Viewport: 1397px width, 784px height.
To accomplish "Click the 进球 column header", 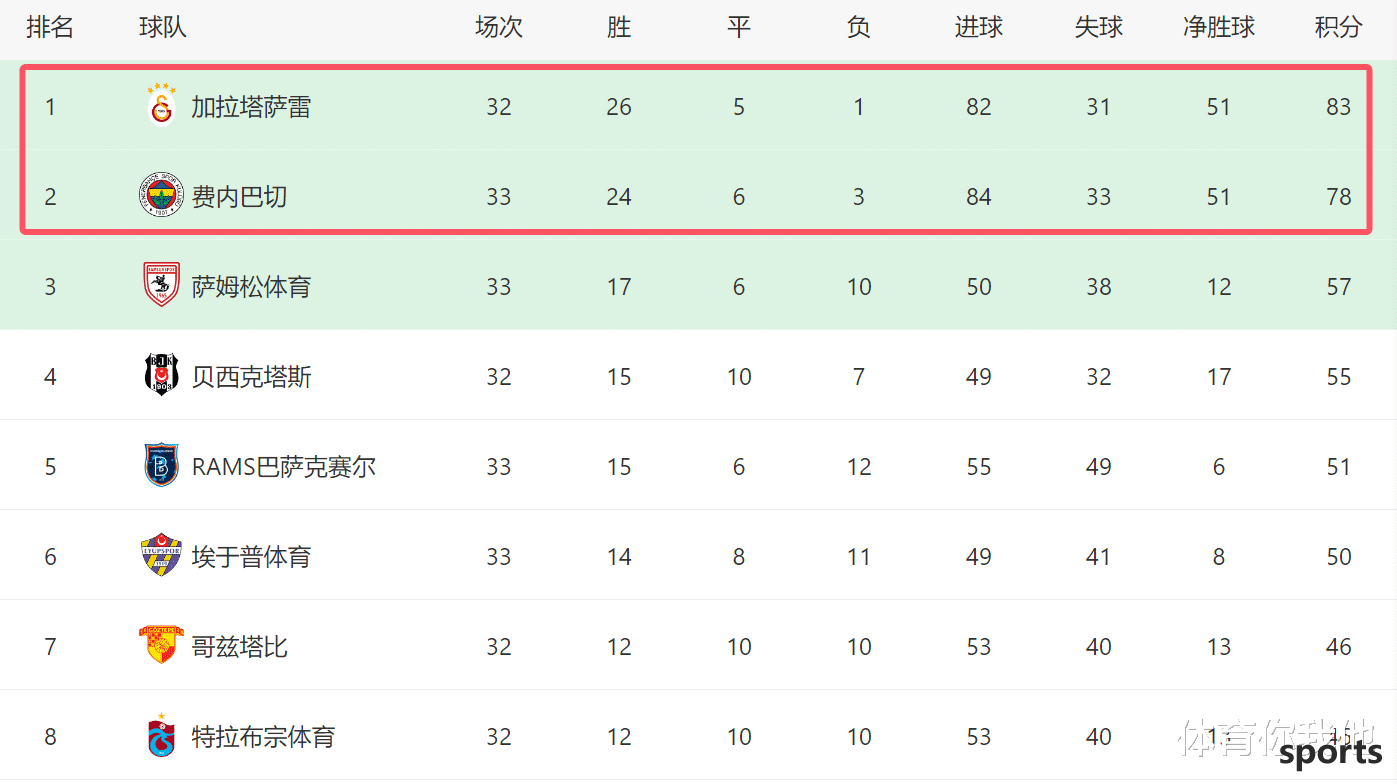I will click(x=978, y=27).
